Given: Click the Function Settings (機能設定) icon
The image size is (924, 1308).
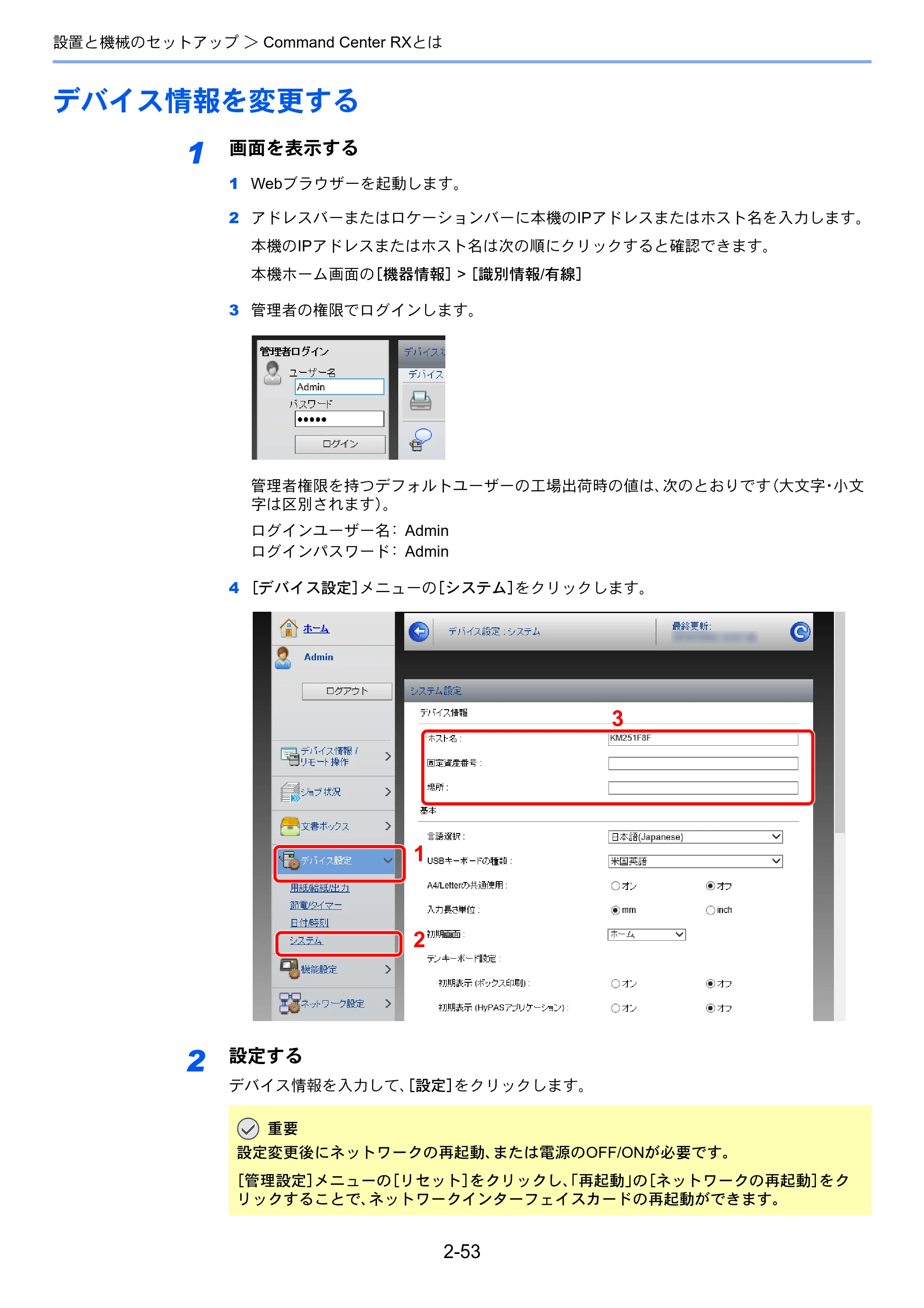Looking at the screenshot, I should tap(289, 968).
